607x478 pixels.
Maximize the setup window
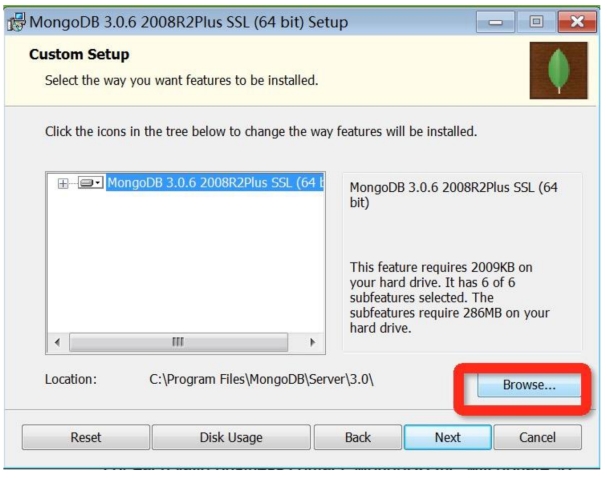point(536,22)
